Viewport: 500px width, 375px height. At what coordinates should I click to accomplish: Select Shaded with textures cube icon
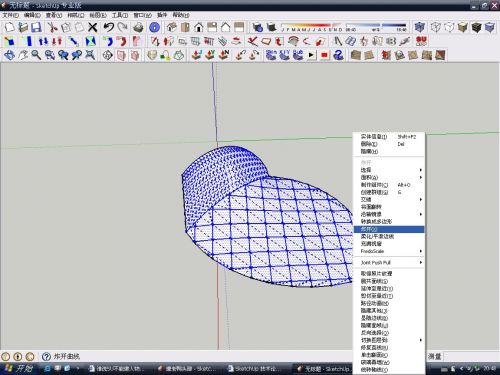coord(476,27)
